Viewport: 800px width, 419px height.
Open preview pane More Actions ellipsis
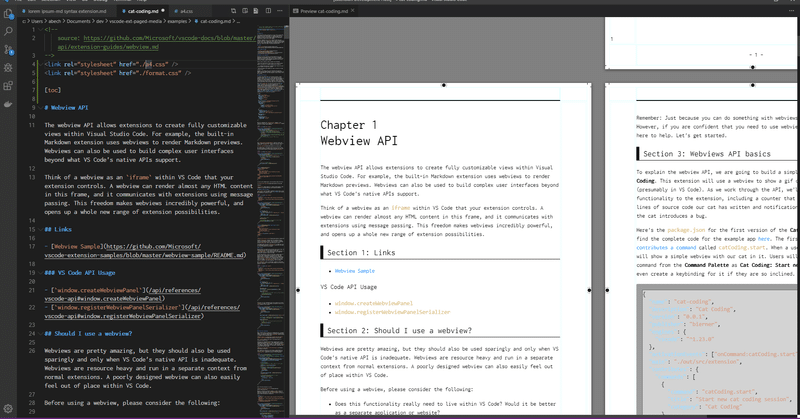pyautogui.click(x=791, y=11)
